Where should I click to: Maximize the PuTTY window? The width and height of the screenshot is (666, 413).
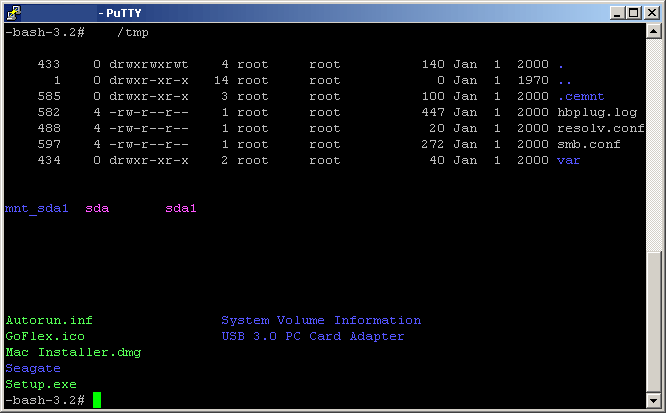[x=633, y=13]
